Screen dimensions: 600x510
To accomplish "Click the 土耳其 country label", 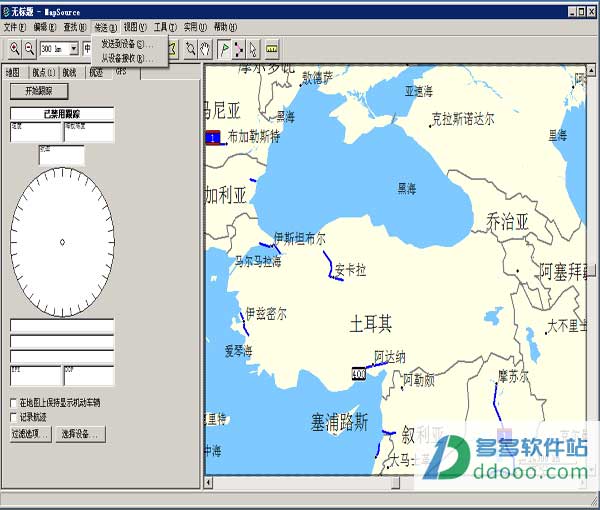I will tap(371, 324).
